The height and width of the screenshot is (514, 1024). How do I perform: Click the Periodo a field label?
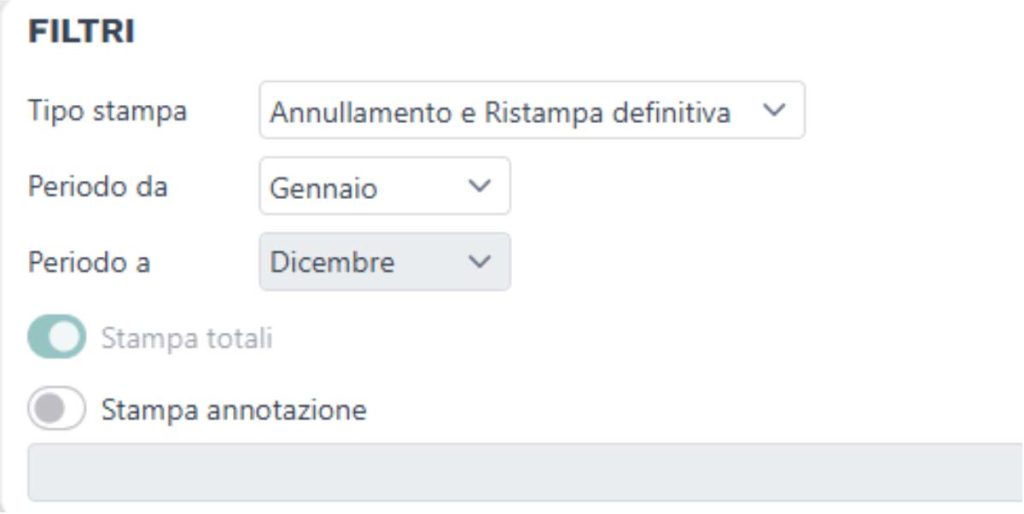[x=89, y=262]
